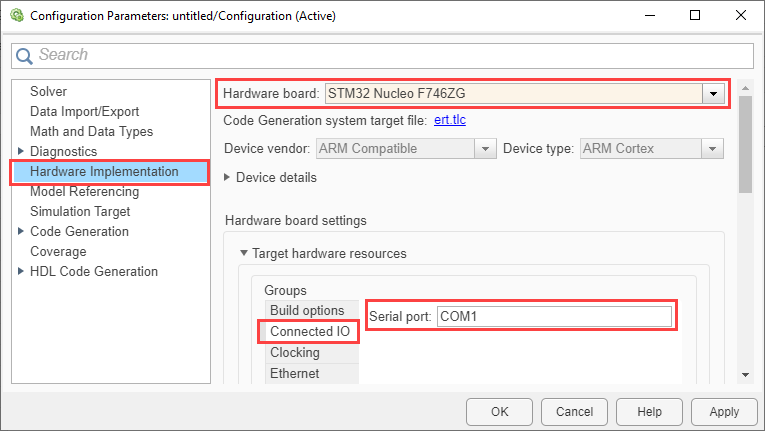The image size is (765, 431).
Task: Expand the HDL Code Generation node
Action: coord(21,272)
